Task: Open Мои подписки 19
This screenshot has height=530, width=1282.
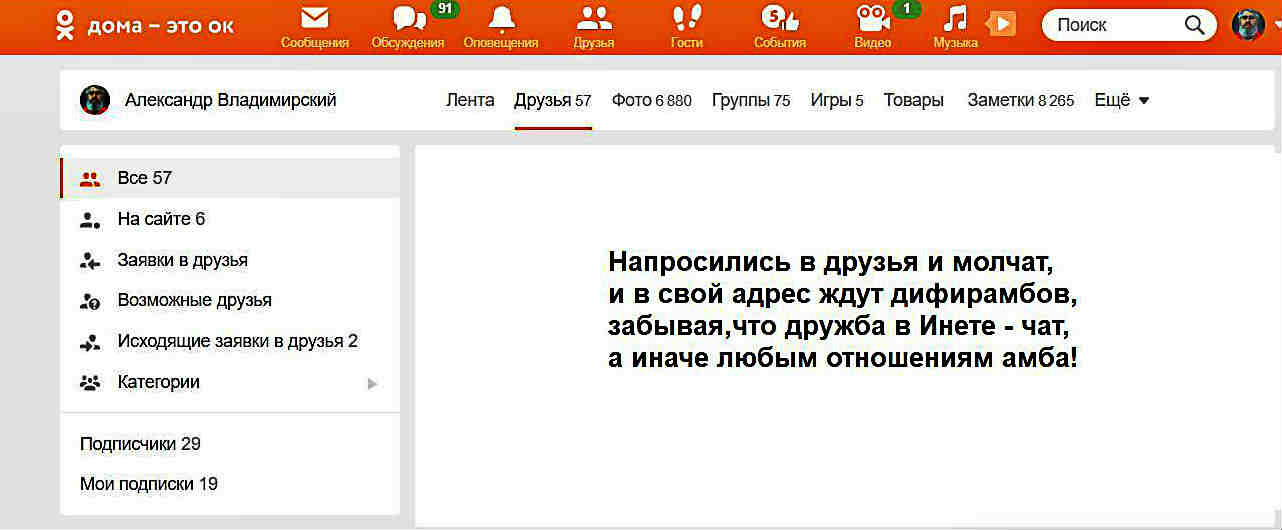Action: tap(149, 484)
